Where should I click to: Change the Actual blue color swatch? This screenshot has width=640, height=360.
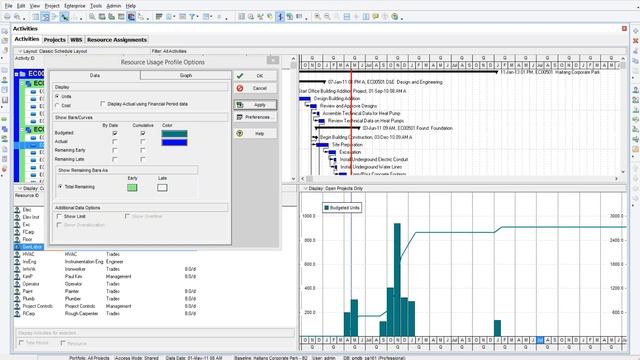[x=174, y=142]
